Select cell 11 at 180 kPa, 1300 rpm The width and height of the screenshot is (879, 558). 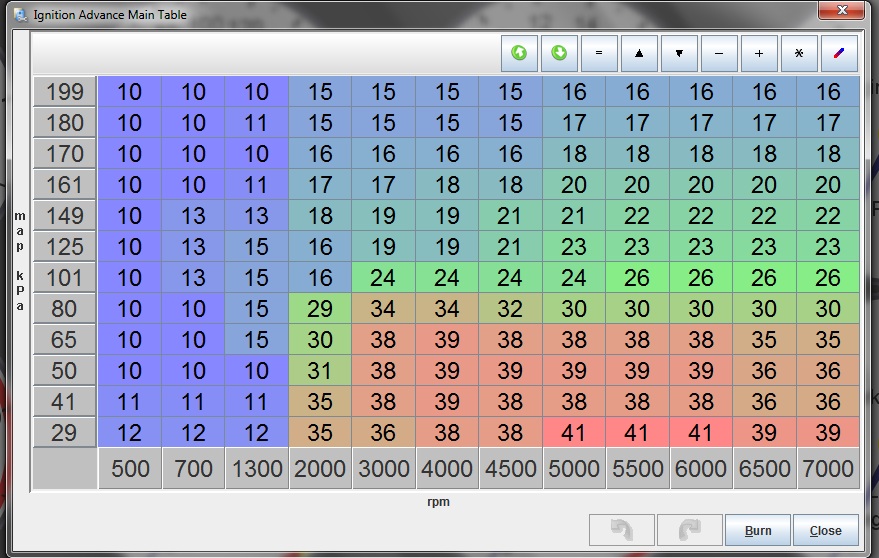[257, 123]
